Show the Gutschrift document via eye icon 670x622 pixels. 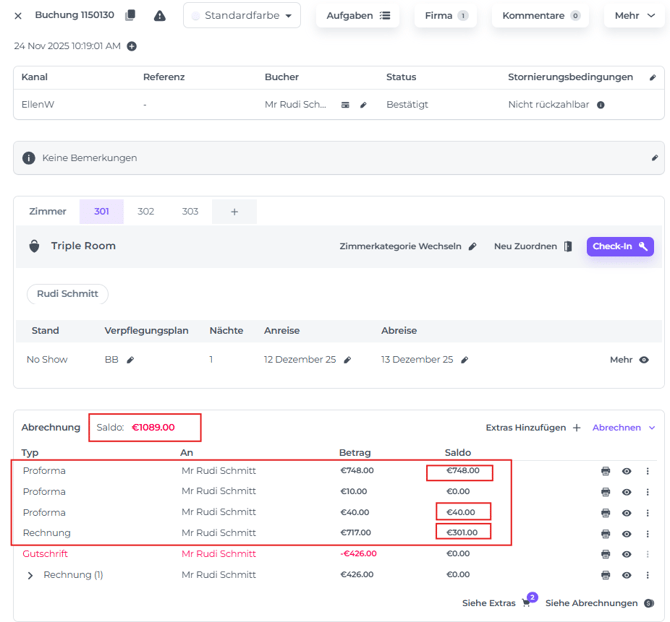tap(627, 554)
